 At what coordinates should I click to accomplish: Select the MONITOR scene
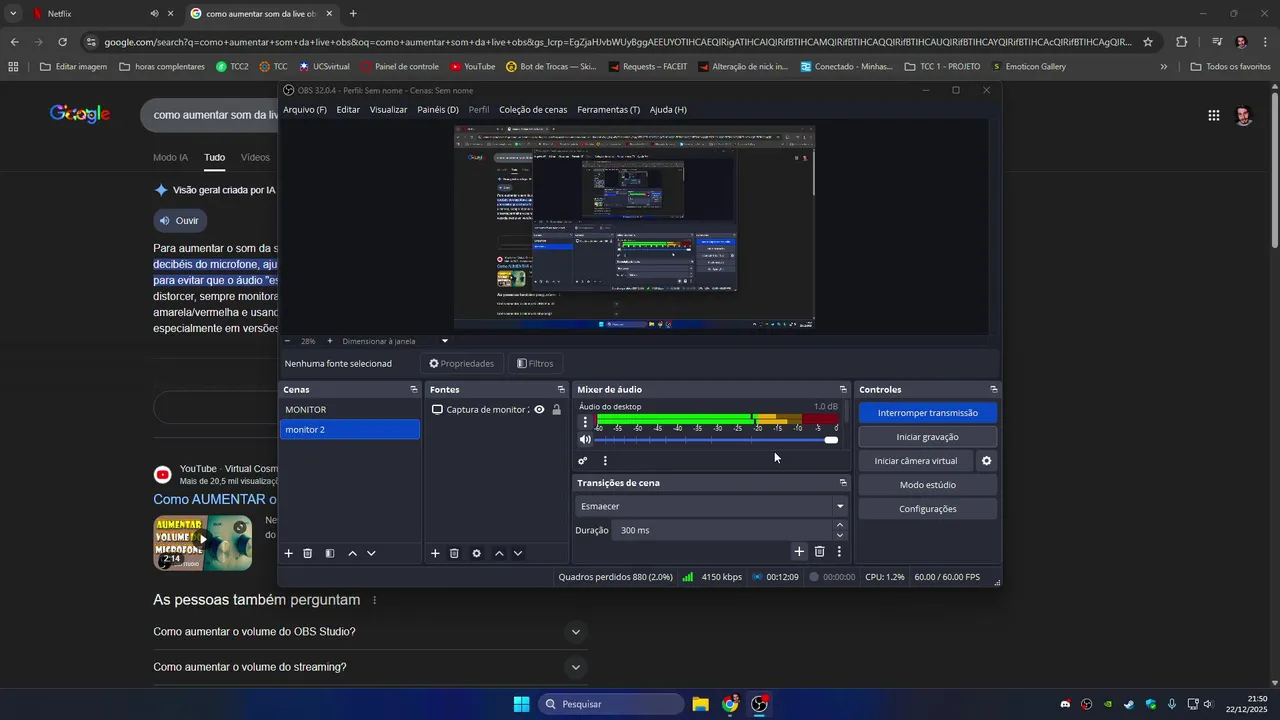(350, 410)
